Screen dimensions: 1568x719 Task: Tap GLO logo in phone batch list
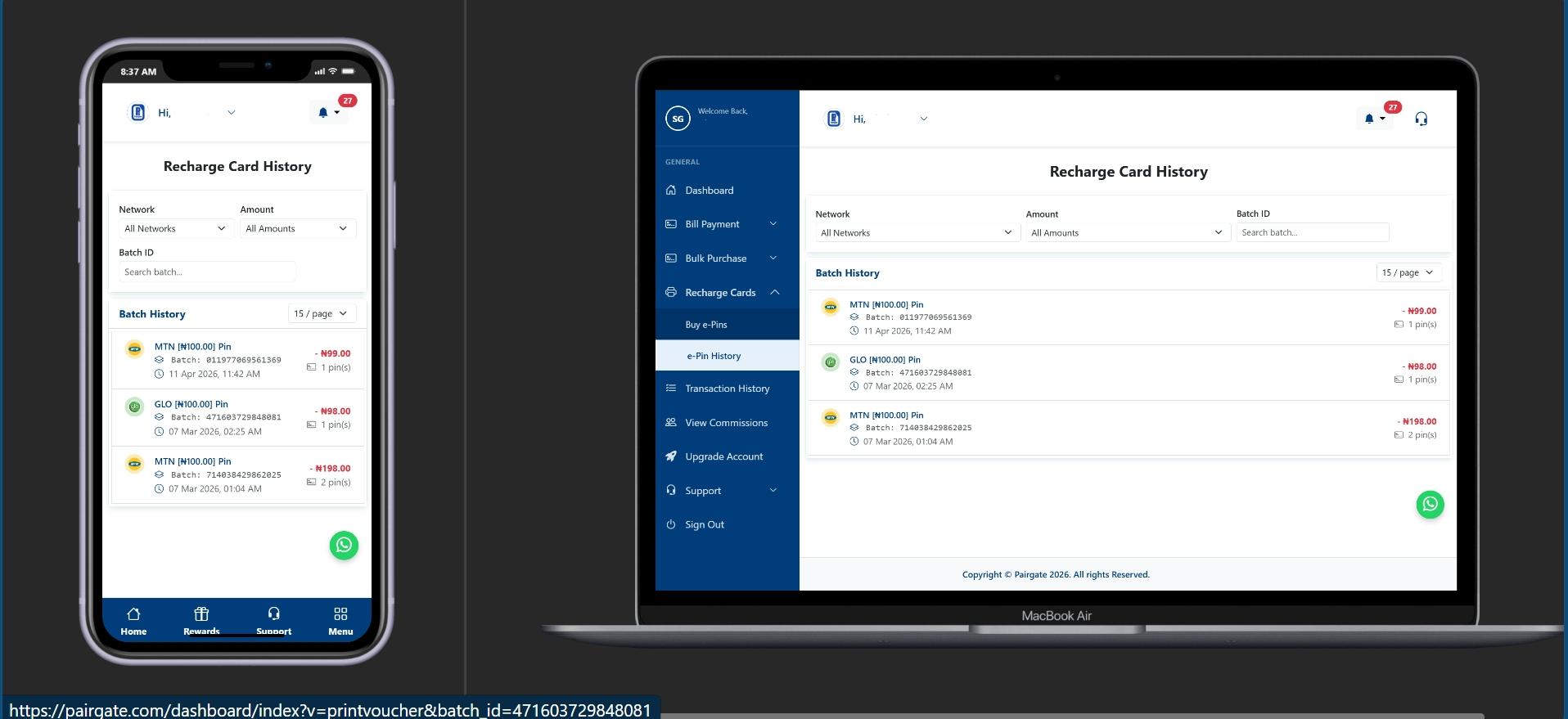135,407
